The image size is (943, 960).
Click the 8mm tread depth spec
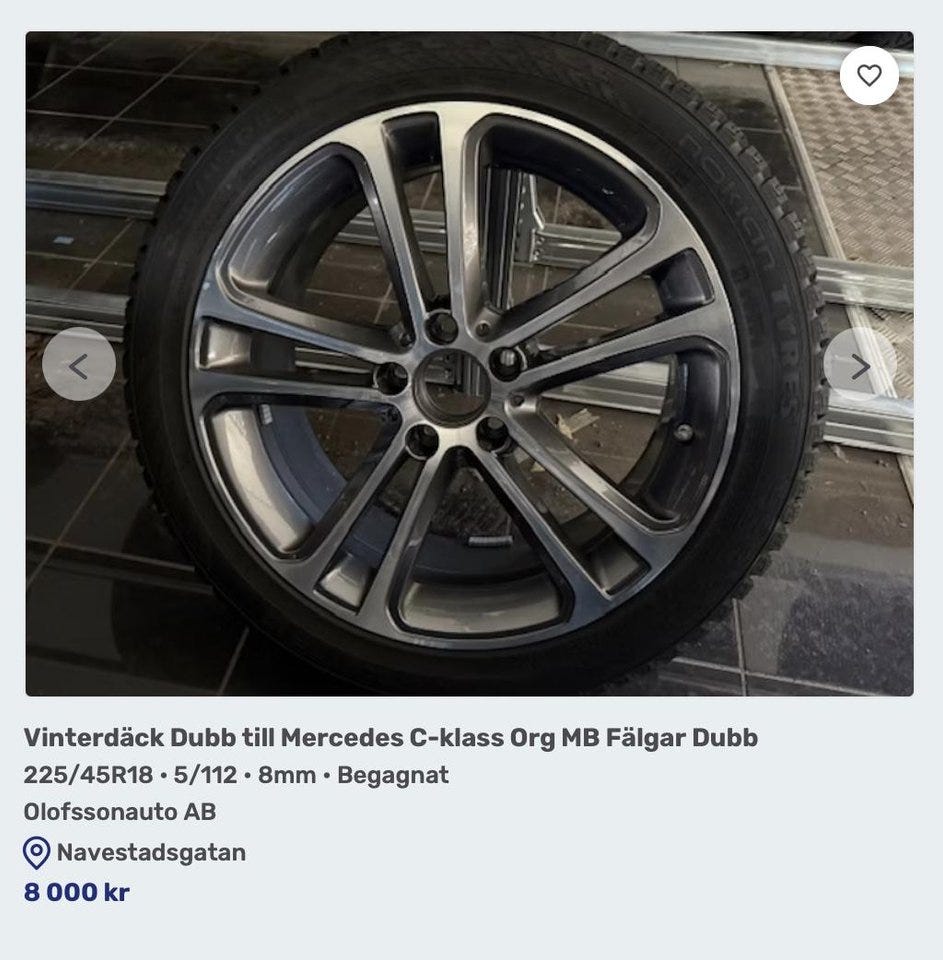coord(287,775)
